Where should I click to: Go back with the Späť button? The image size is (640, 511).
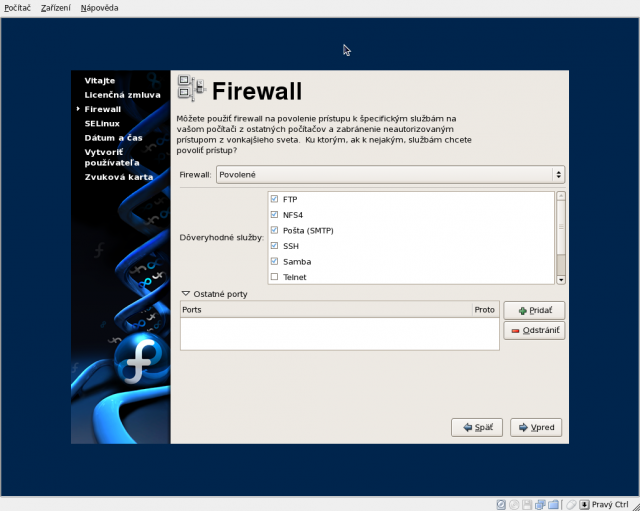[x=477, y=427]
